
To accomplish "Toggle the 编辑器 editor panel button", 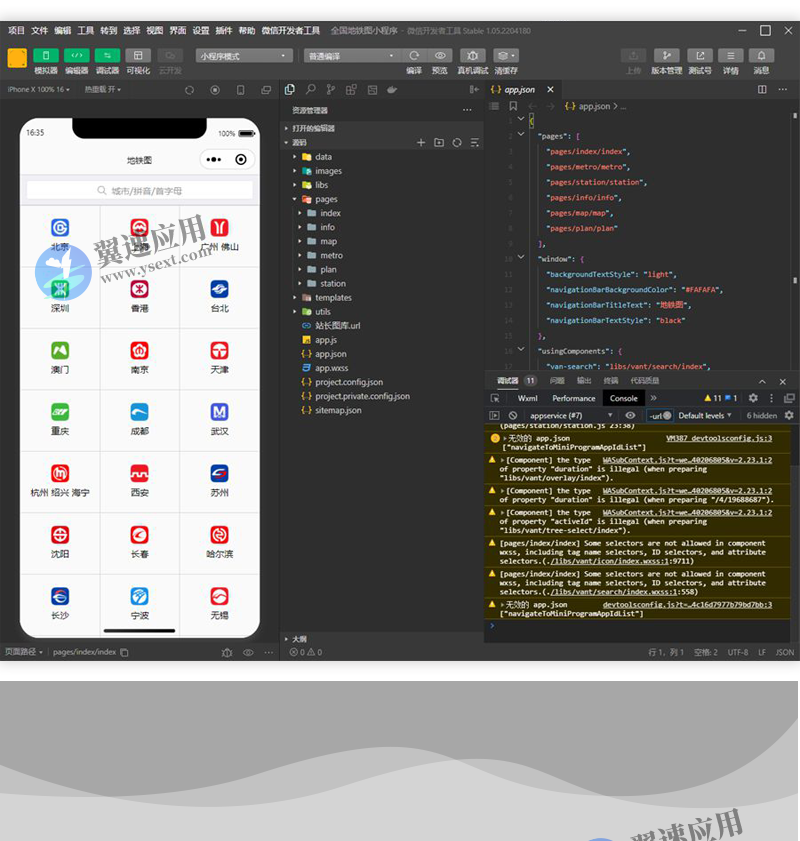I will 77,56.
